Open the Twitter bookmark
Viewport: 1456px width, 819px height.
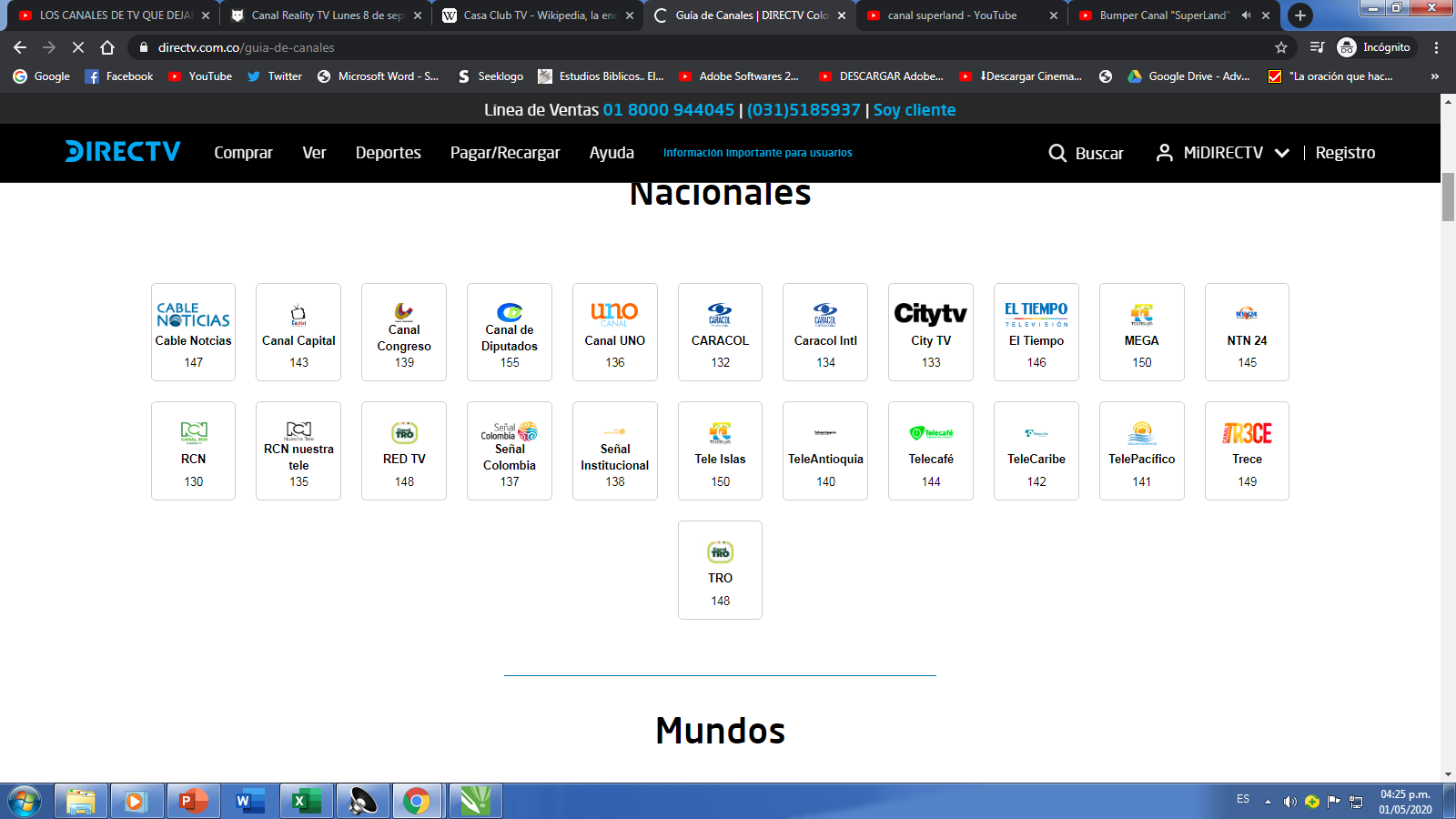click(x=274, y=76)
